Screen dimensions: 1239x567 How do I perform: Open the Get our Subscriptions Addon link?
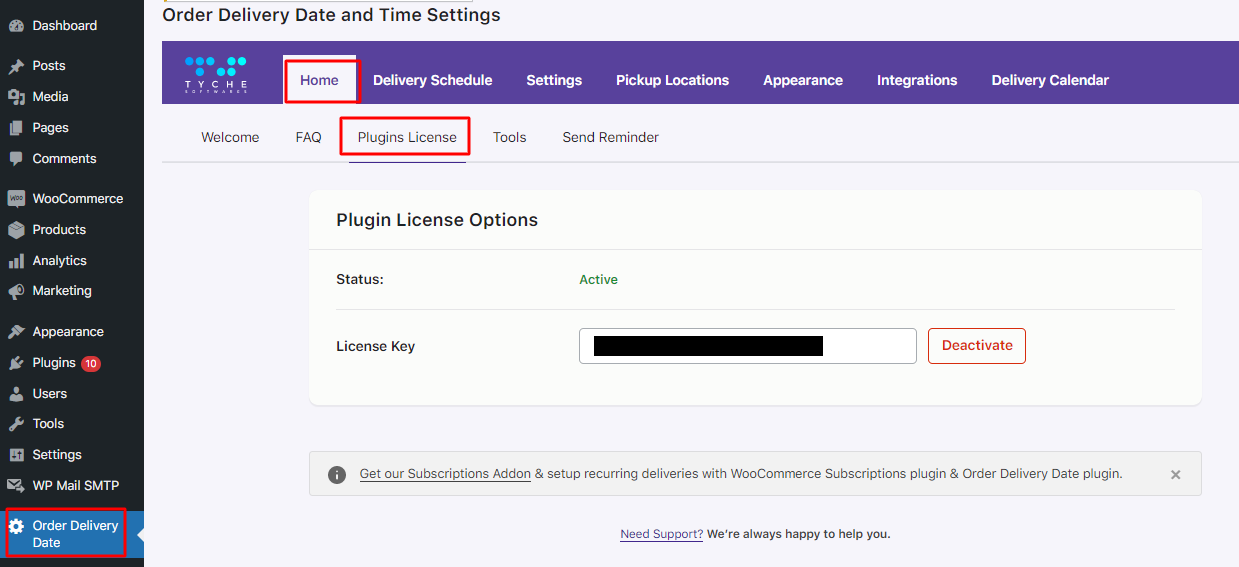pyautogui.click(x=445, y=474)
